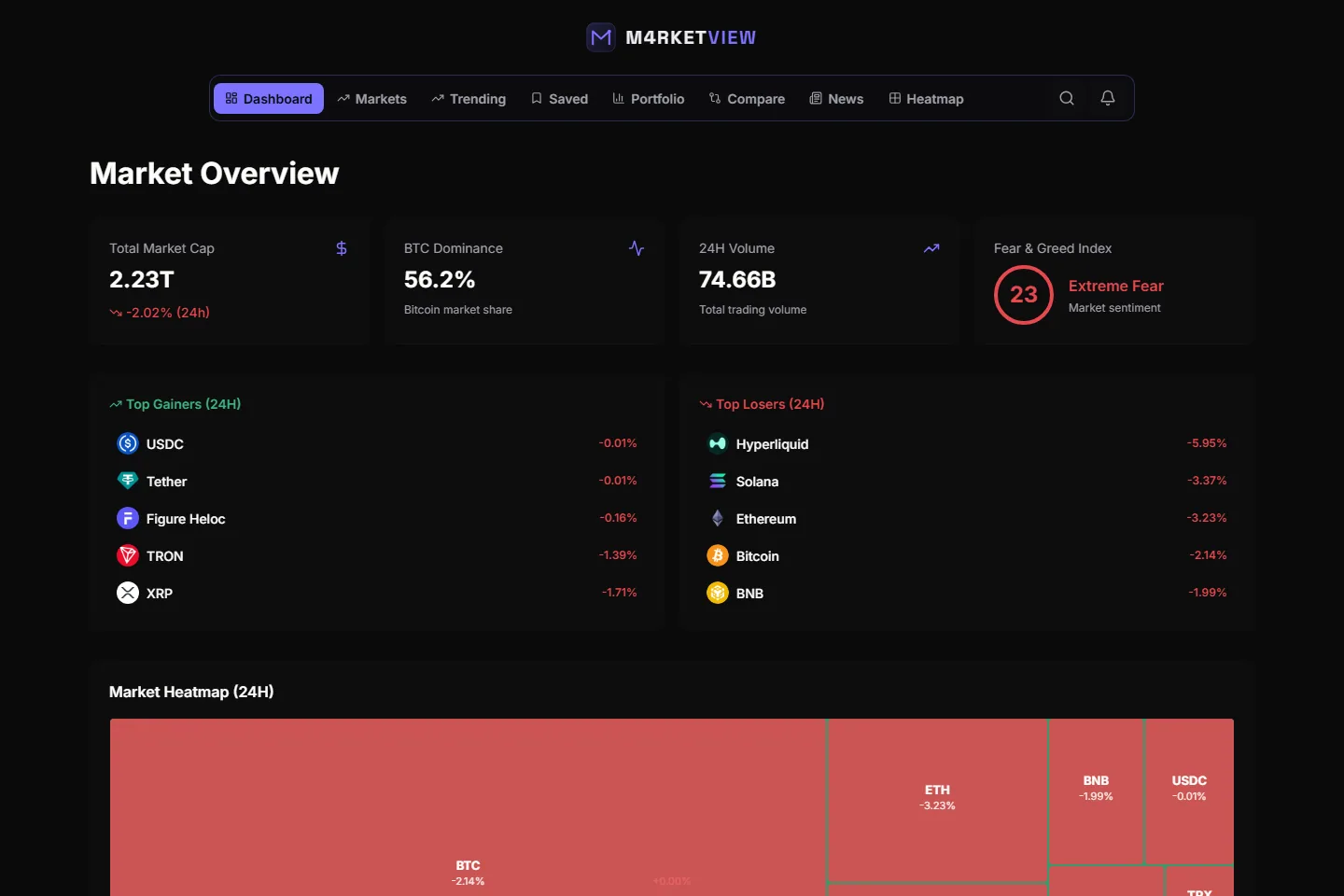1344x896 pixels.
Task: Click the 56.2% BTC dominance value
Action: pos(440,279)
